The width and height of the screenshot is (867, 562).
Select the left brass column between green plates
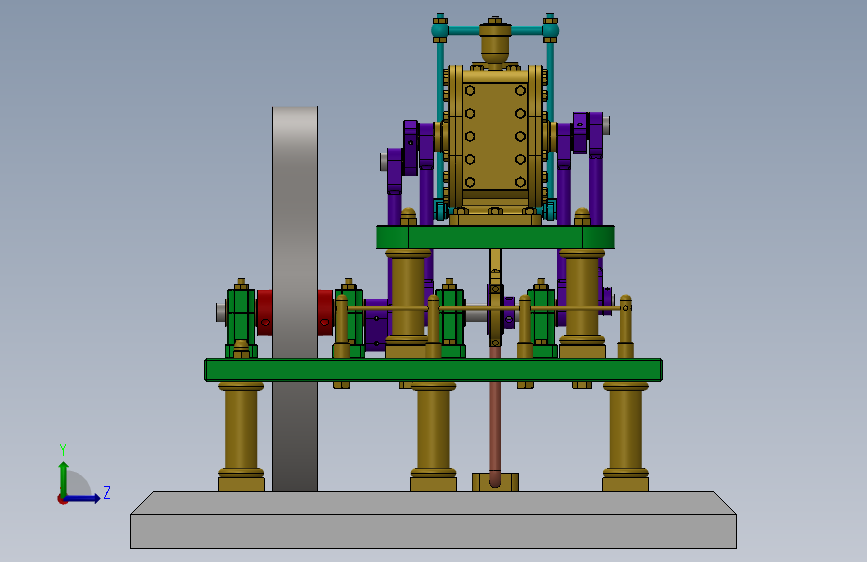click(408, 303)
